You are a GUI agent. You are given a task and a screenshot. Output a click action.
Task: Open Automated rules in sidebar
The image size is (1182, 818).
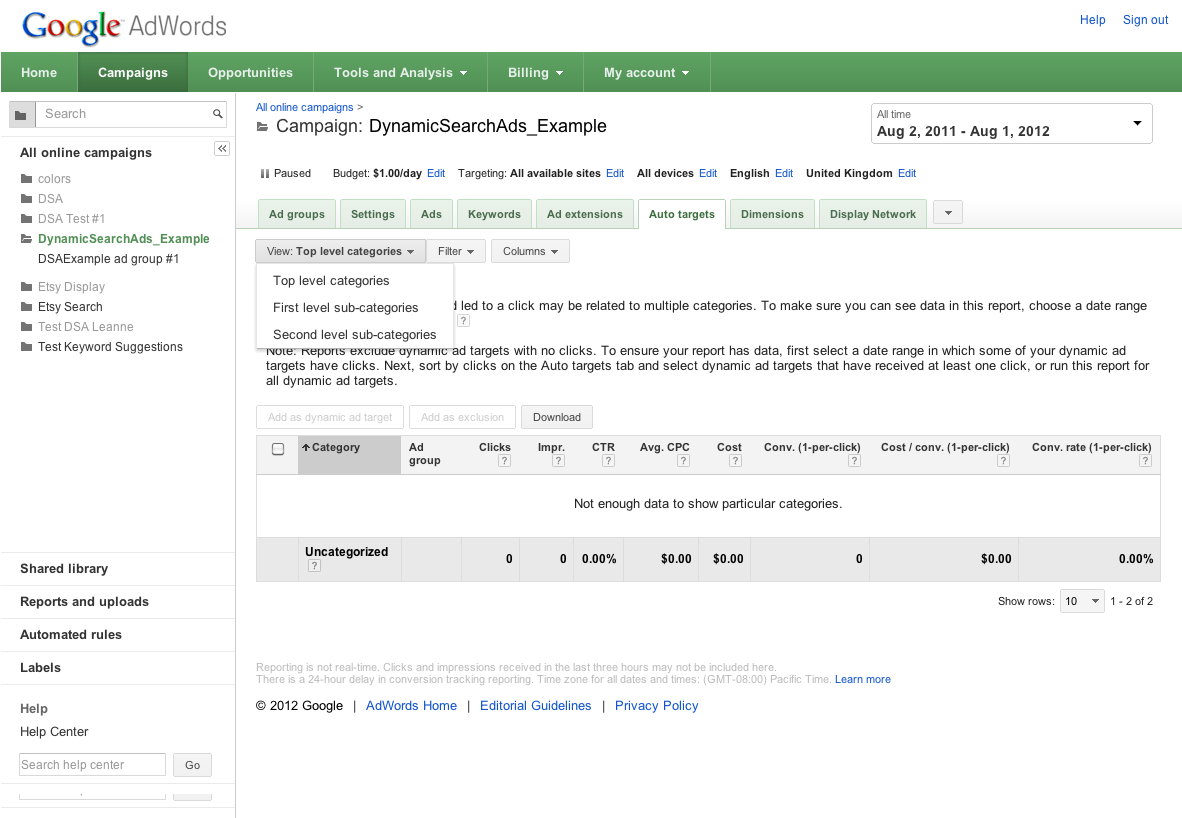point(71,635)
